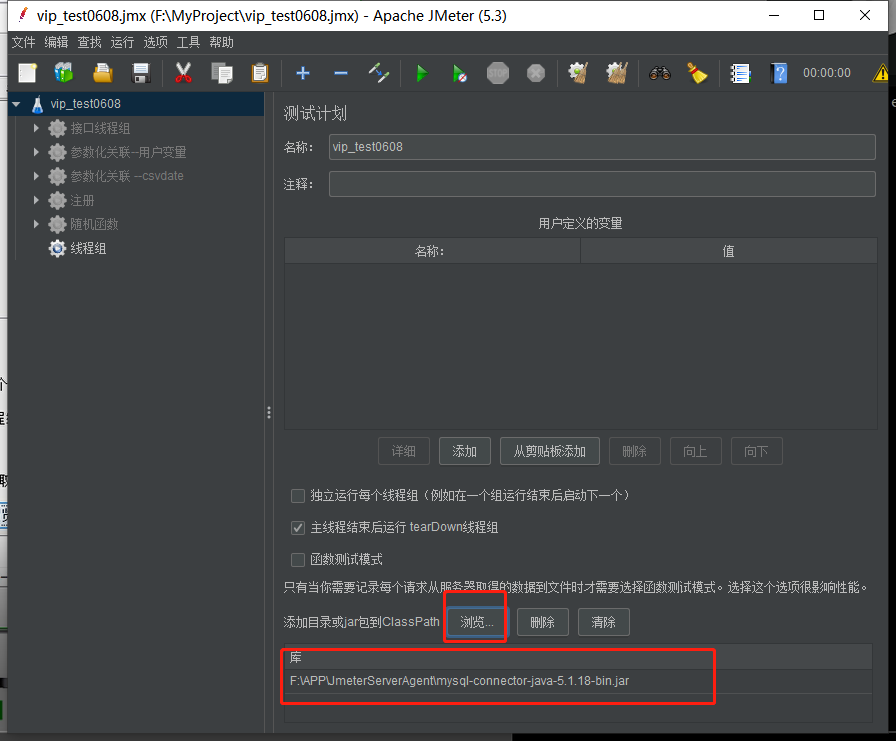Click the ClassPath 删除 button
Image resolution: width=896 pixels, height=741 pixels.
543,622
